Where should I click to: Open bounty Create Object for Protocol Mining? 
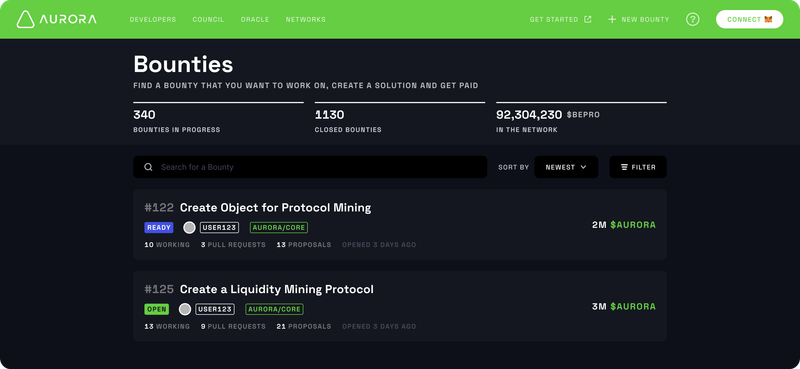coord(276,208)
